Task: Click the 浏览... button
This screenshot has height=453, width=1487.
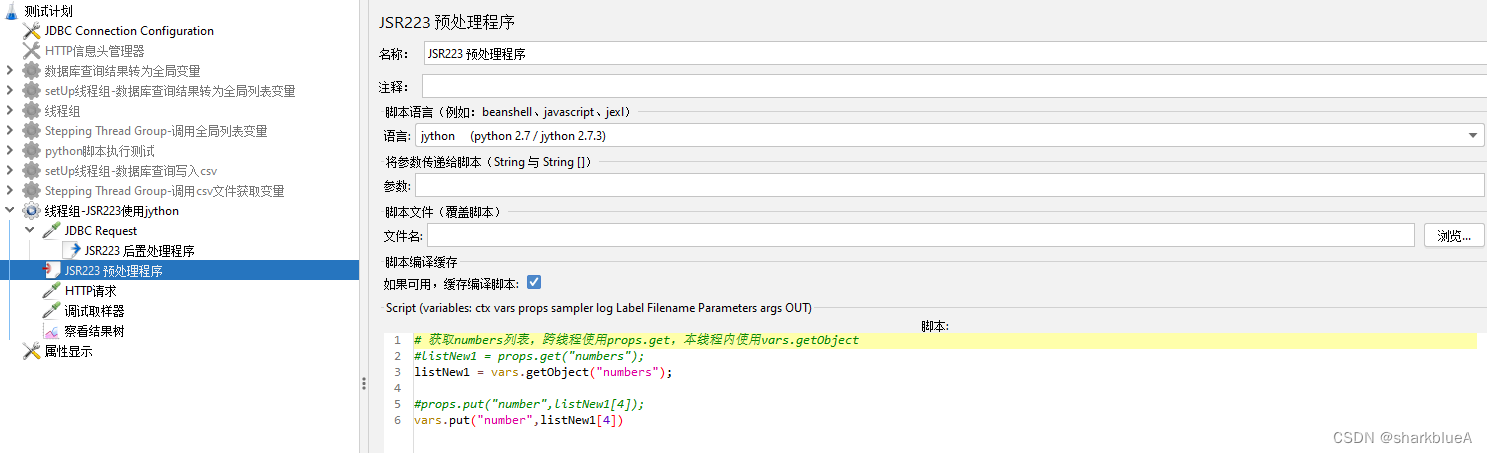Action: (1454, 236)
